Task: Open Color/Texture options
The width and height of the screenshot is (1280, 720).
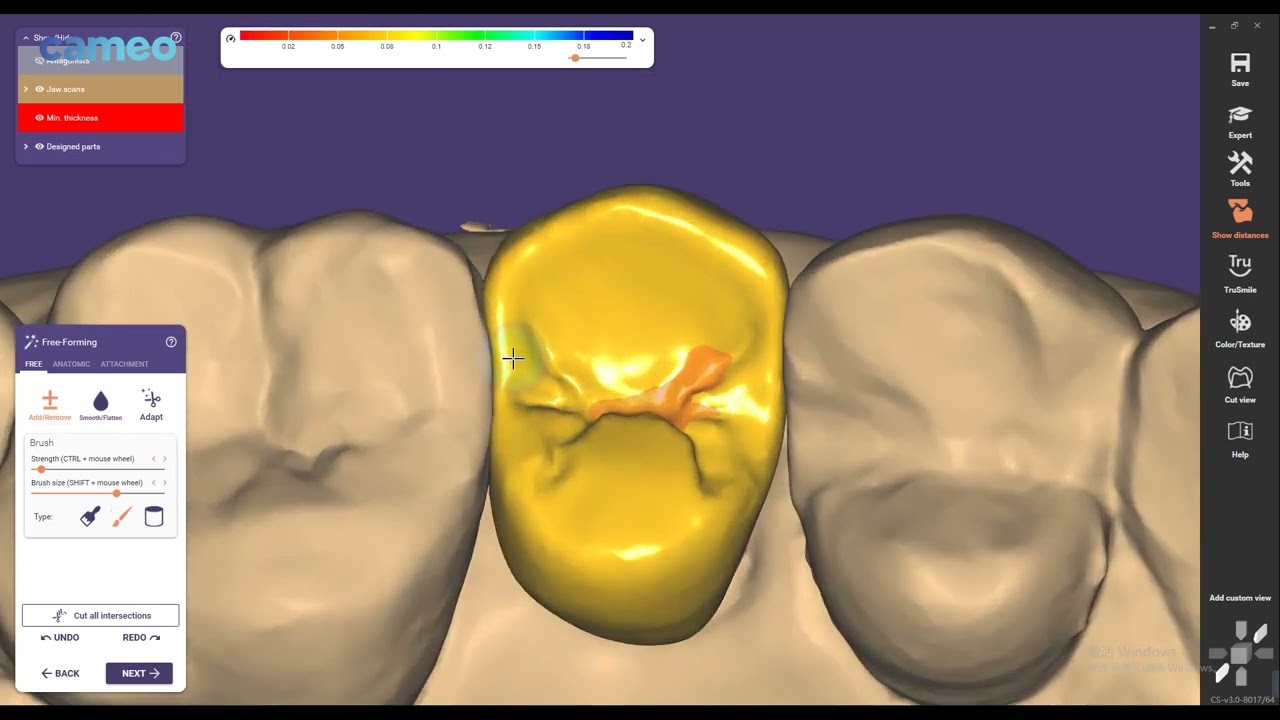Action: pyautogui.click(x=1240, y=328)
